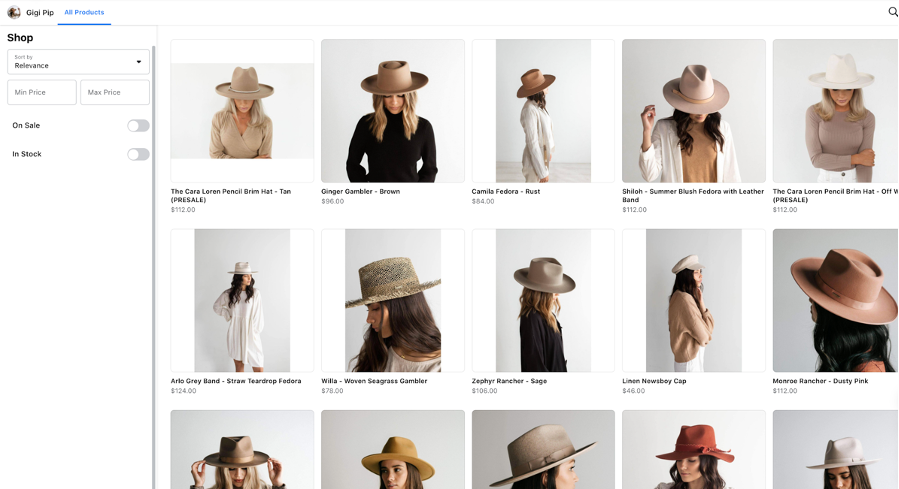Open the Shiloh Summer Blush Fedora photo
The height and width of the screenshot is (489, 899).
[x=694, y=111]
